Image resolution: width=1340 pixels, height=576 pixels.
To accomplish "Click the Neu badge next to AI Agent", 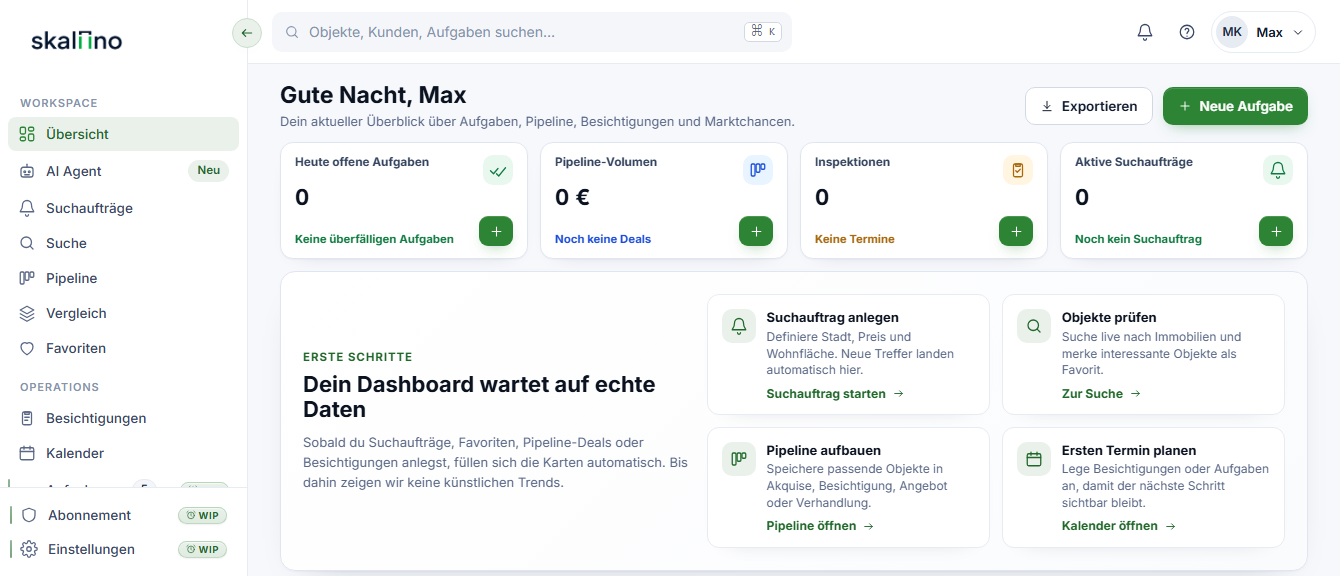I will pyautogui.click(x=208, y=170).
